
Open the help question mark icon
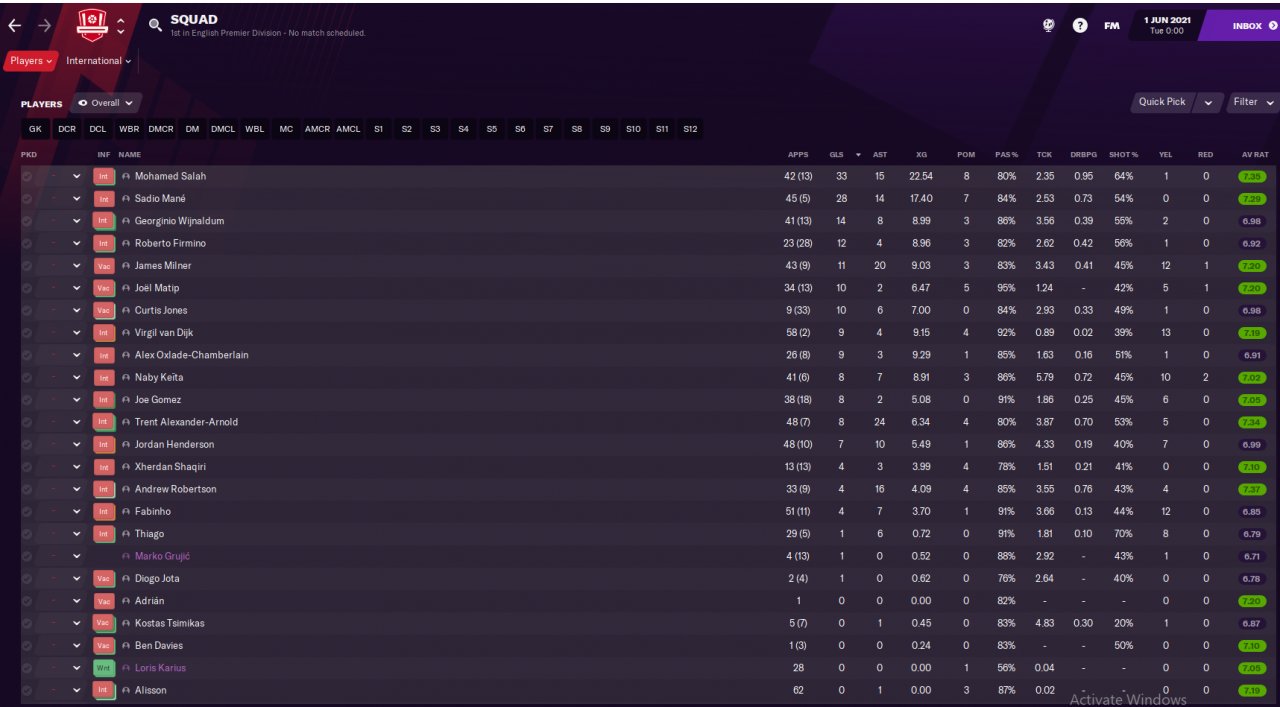1080,26
